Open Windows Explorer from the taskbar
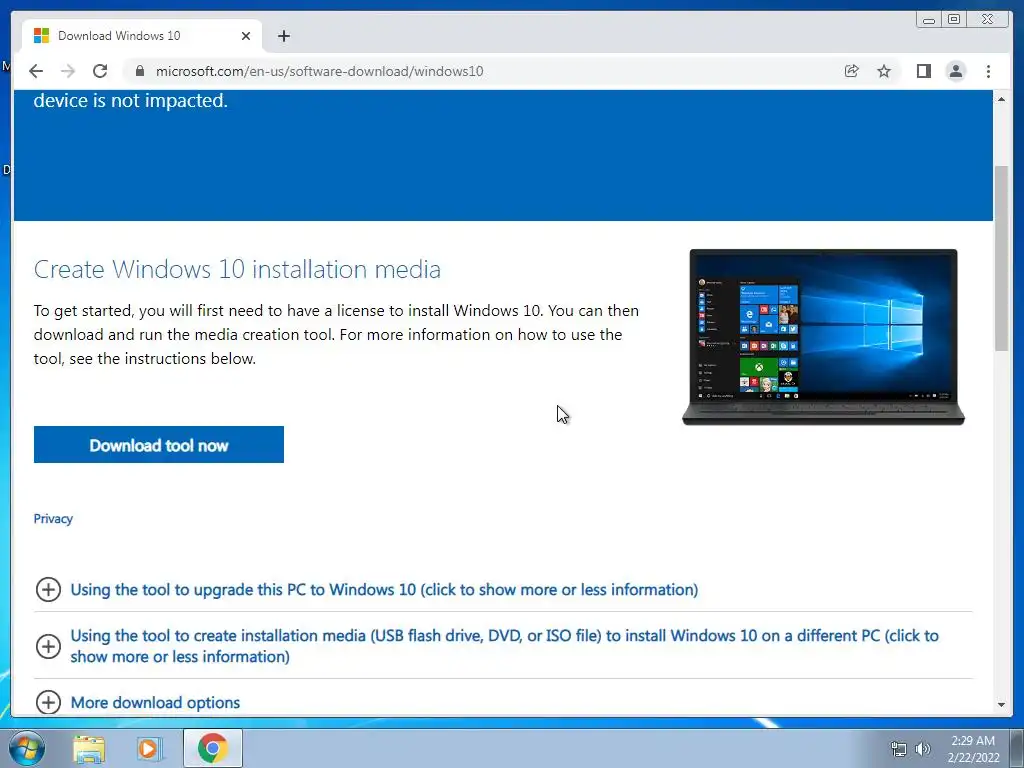 pos(89,748)
